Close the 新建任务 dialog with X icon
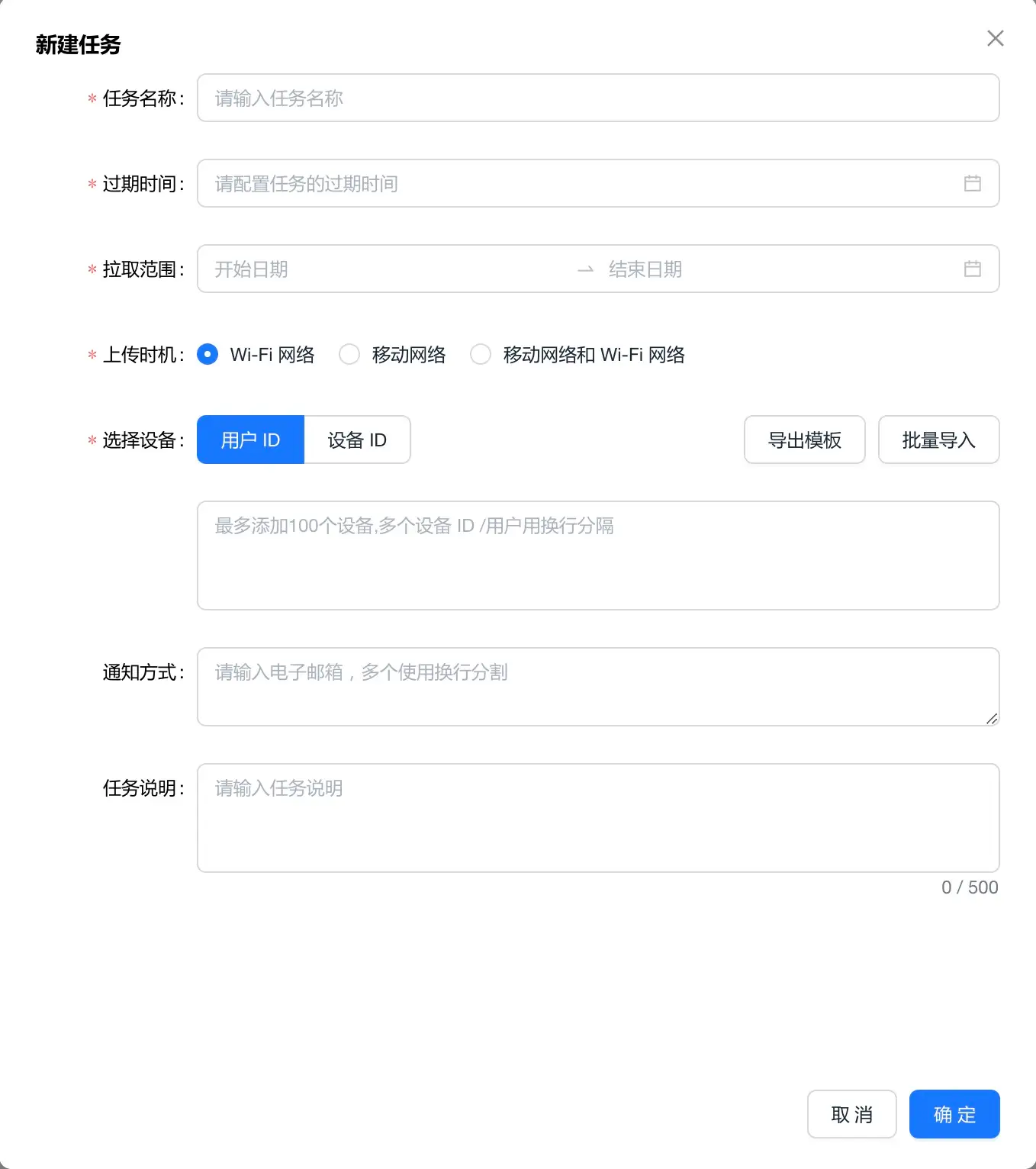 (995, 39)
